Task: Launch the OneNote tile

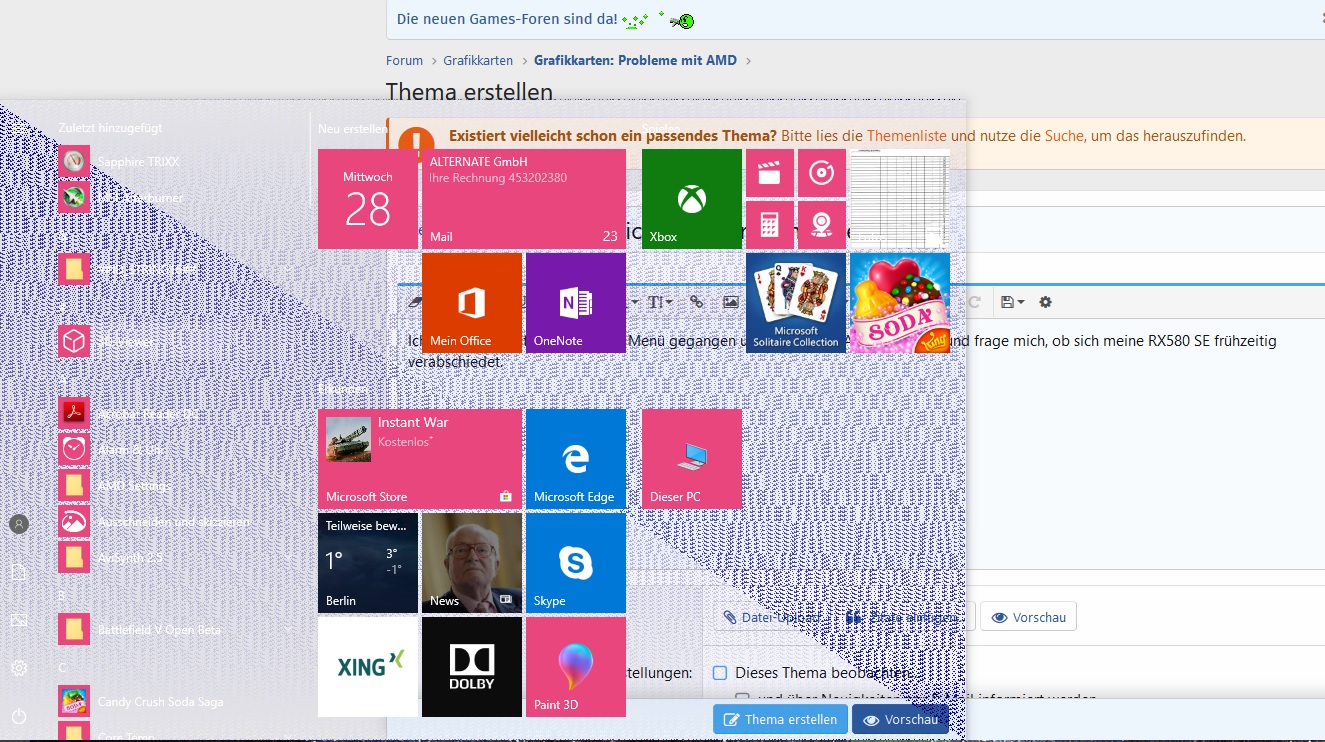Action: pyautogui.click(x=576, y=303)
